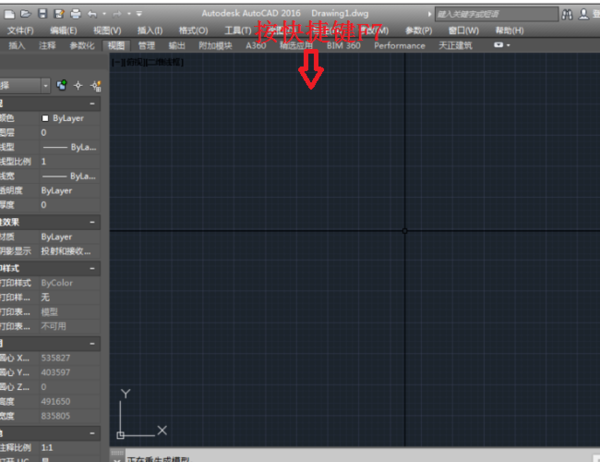The height and width of the screenshot is (462, 600).
Task: Open the 格式(O) menu
Action: (194, 31)
